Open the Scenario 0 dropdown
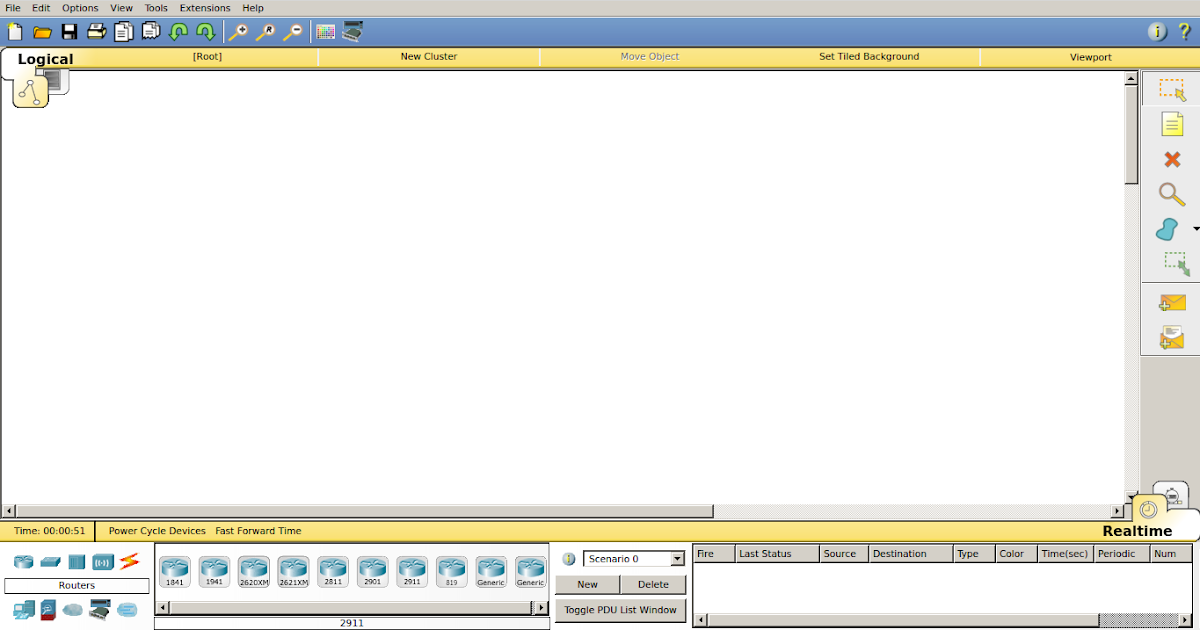This screenshot has width=1200, height=630. [x=675, y=559]
